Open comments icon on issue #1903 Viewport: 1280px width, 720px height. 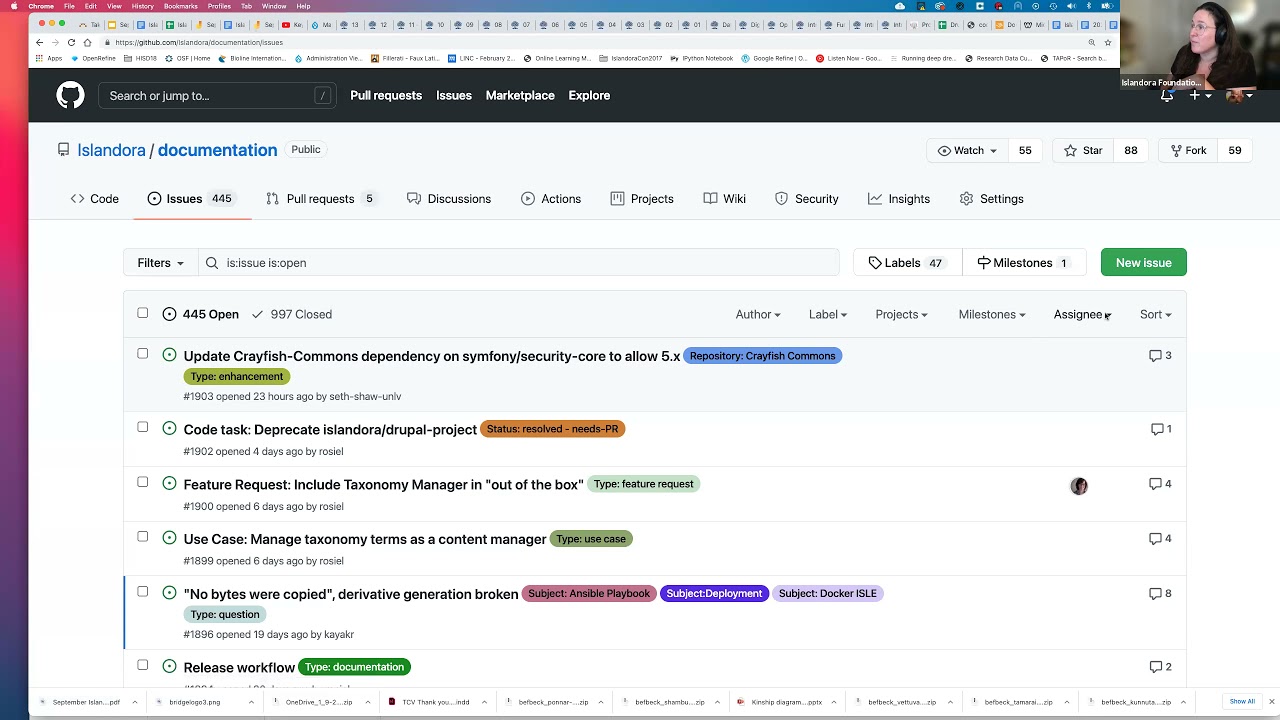pyautogui.click(x=1160, y=356)
